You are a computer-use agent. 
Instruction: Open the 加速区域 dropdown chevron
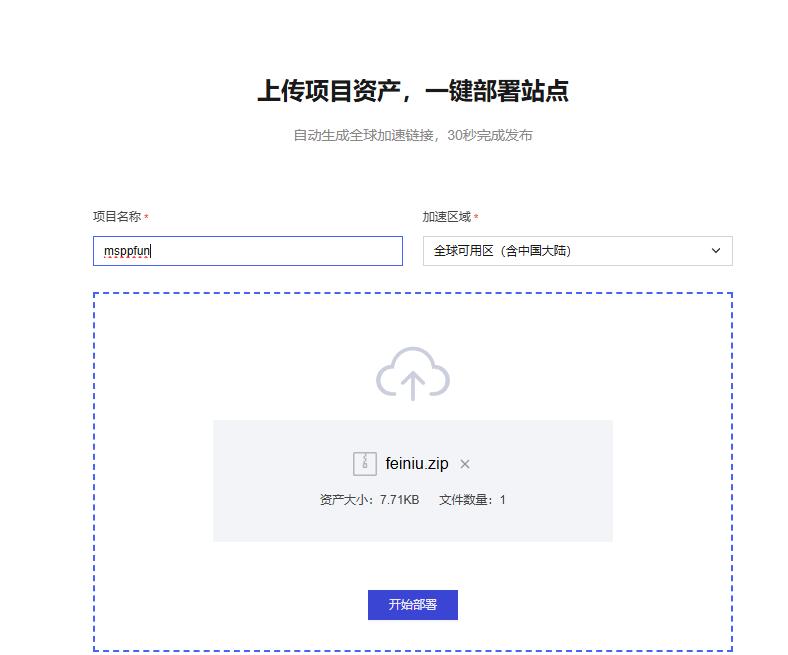point(716,250)
